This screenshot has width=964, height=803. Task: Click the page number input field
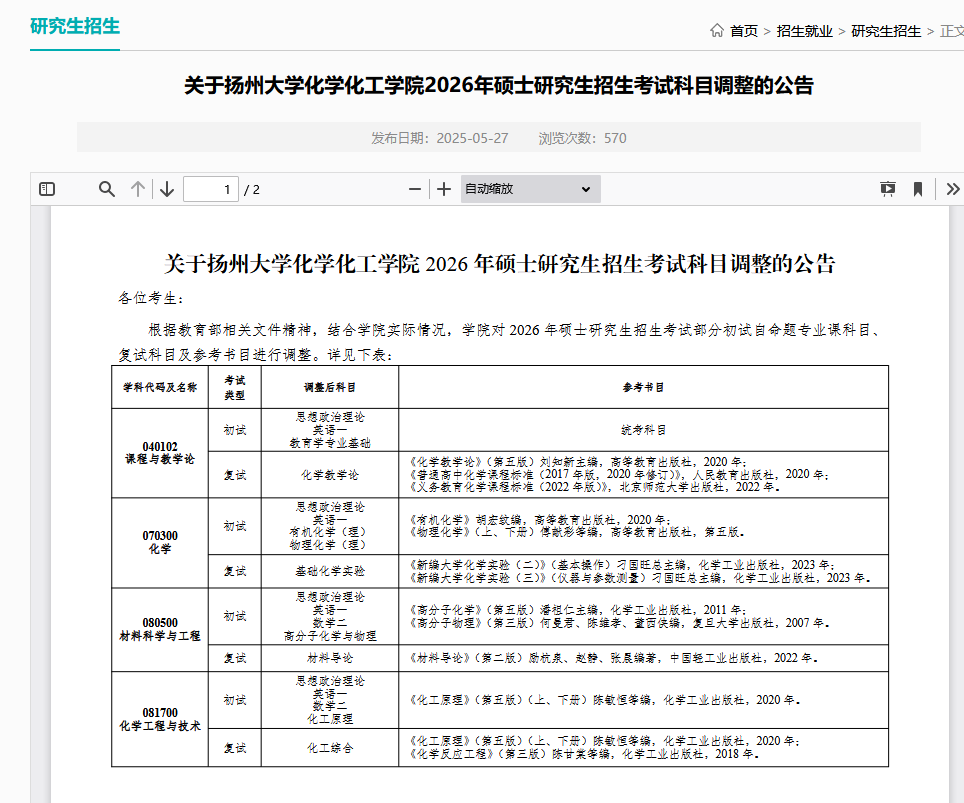(211, 189)
